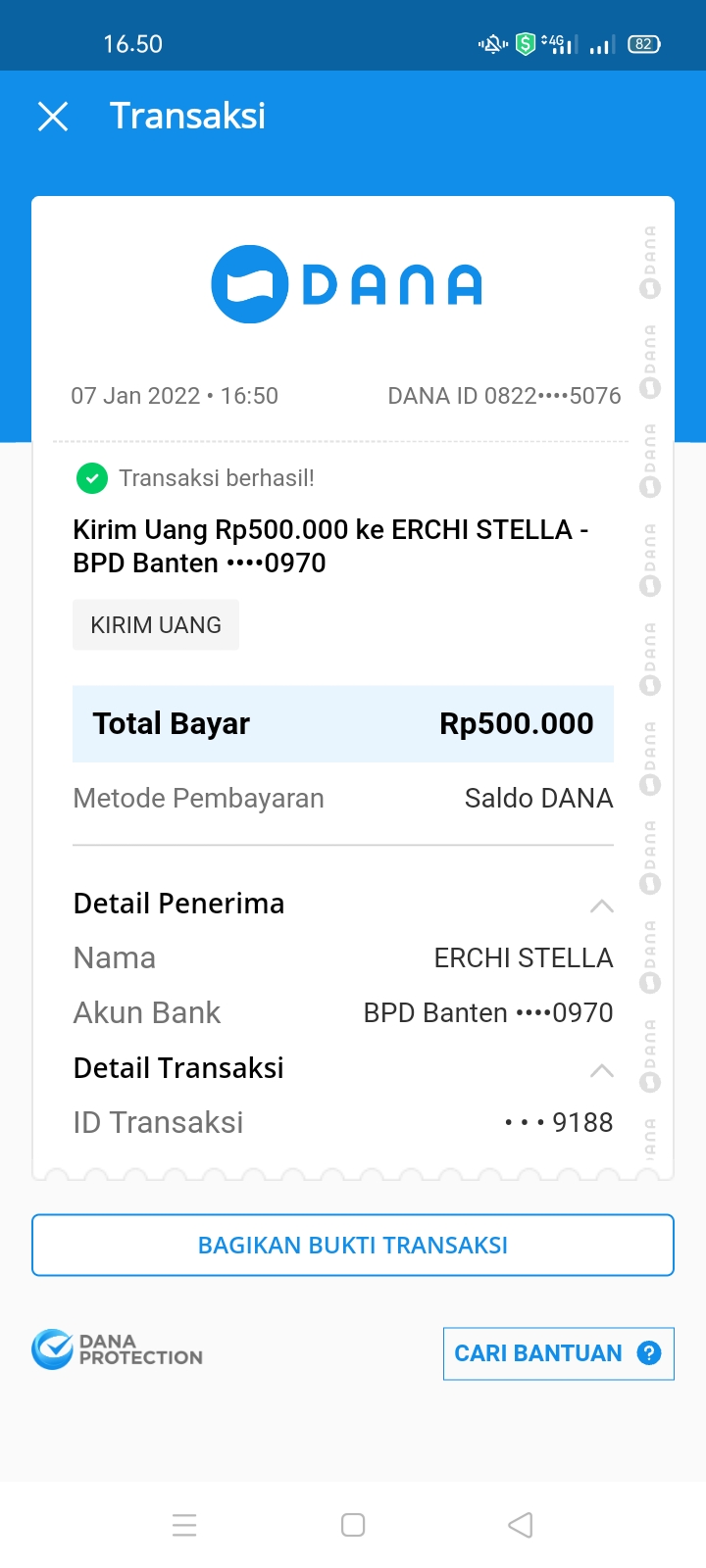
Task: Tap the battery indicator in status bar
Action: [x=643, y=44]
